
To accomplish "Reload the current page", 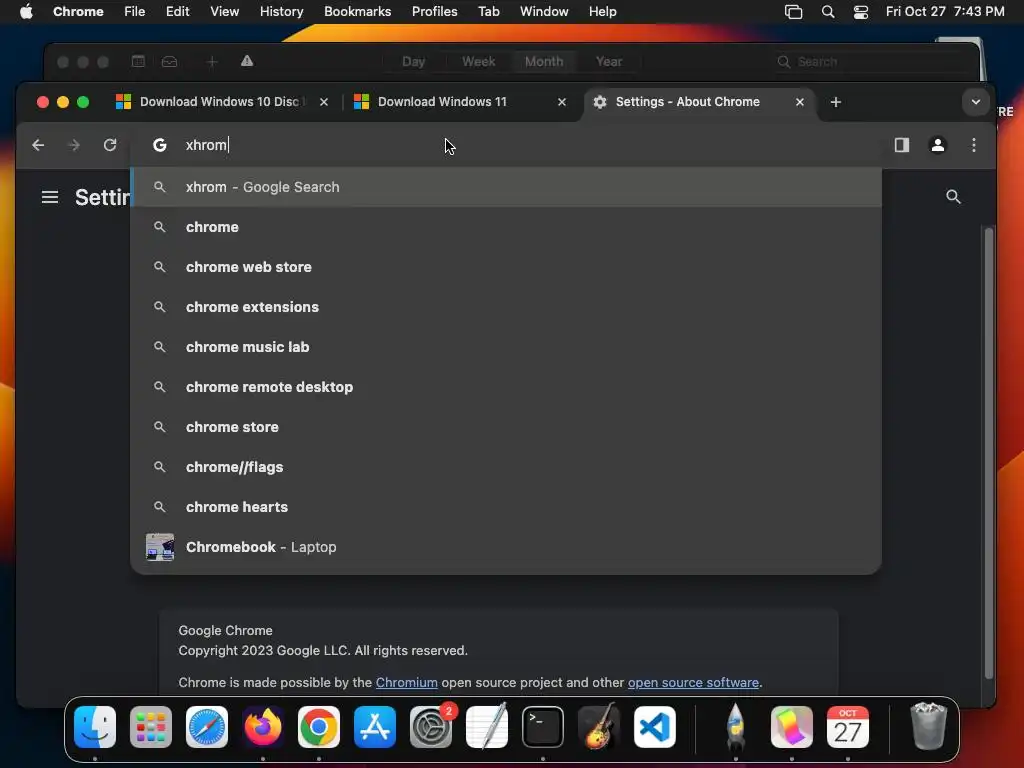I will coord(110,145).
